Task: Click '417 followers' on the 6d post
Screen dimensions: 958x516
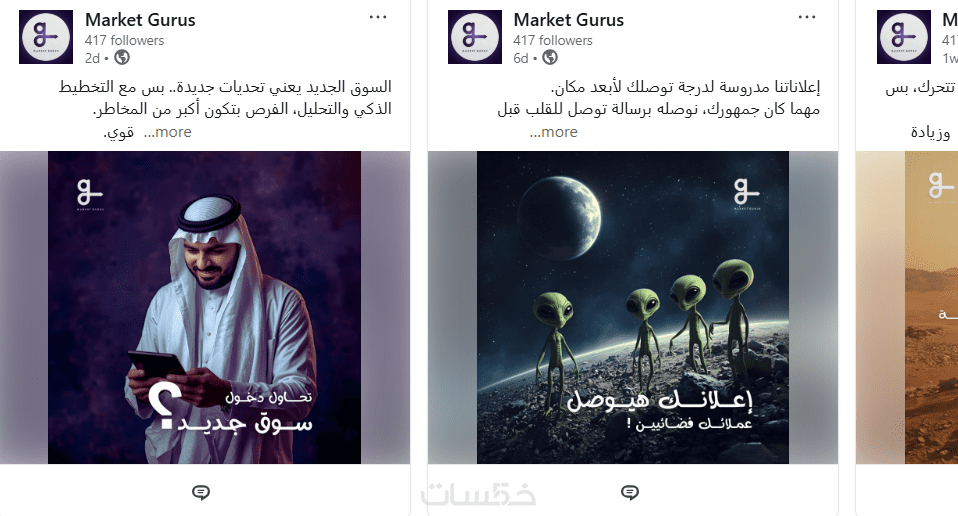Action: (553, 40)
